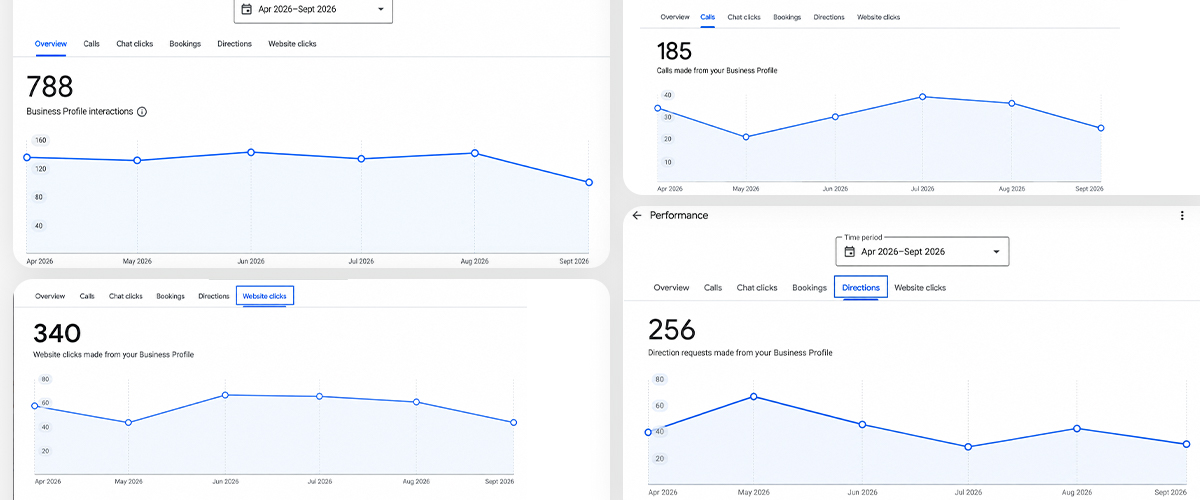The height and width of the screenshot is (500, 1200).
Task: Select the highlighted Website clicks tab above 340
Action: tap(265, 296)
